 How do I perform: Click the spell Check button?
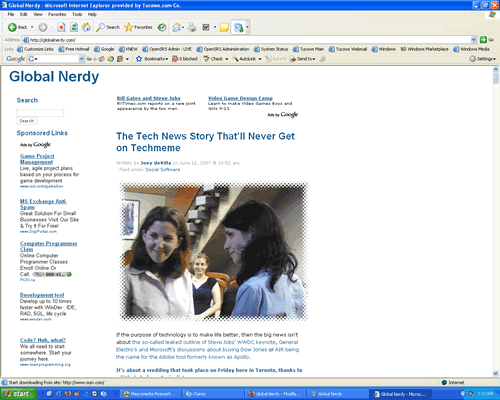213,59
